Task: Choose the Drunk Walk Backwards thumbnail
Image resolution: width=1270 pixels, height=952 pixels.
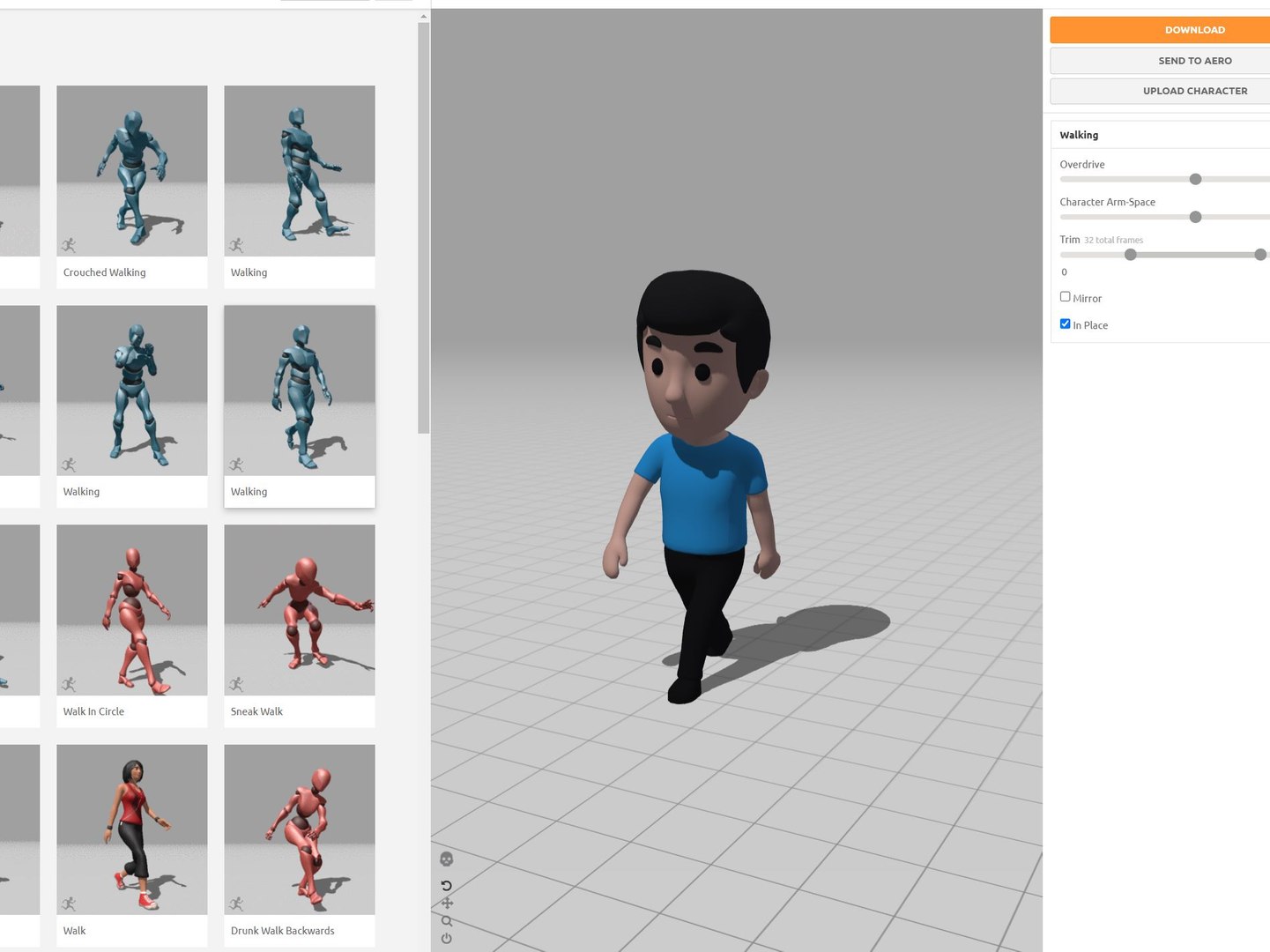Action: pyautogui.click(x=300, y=829)
